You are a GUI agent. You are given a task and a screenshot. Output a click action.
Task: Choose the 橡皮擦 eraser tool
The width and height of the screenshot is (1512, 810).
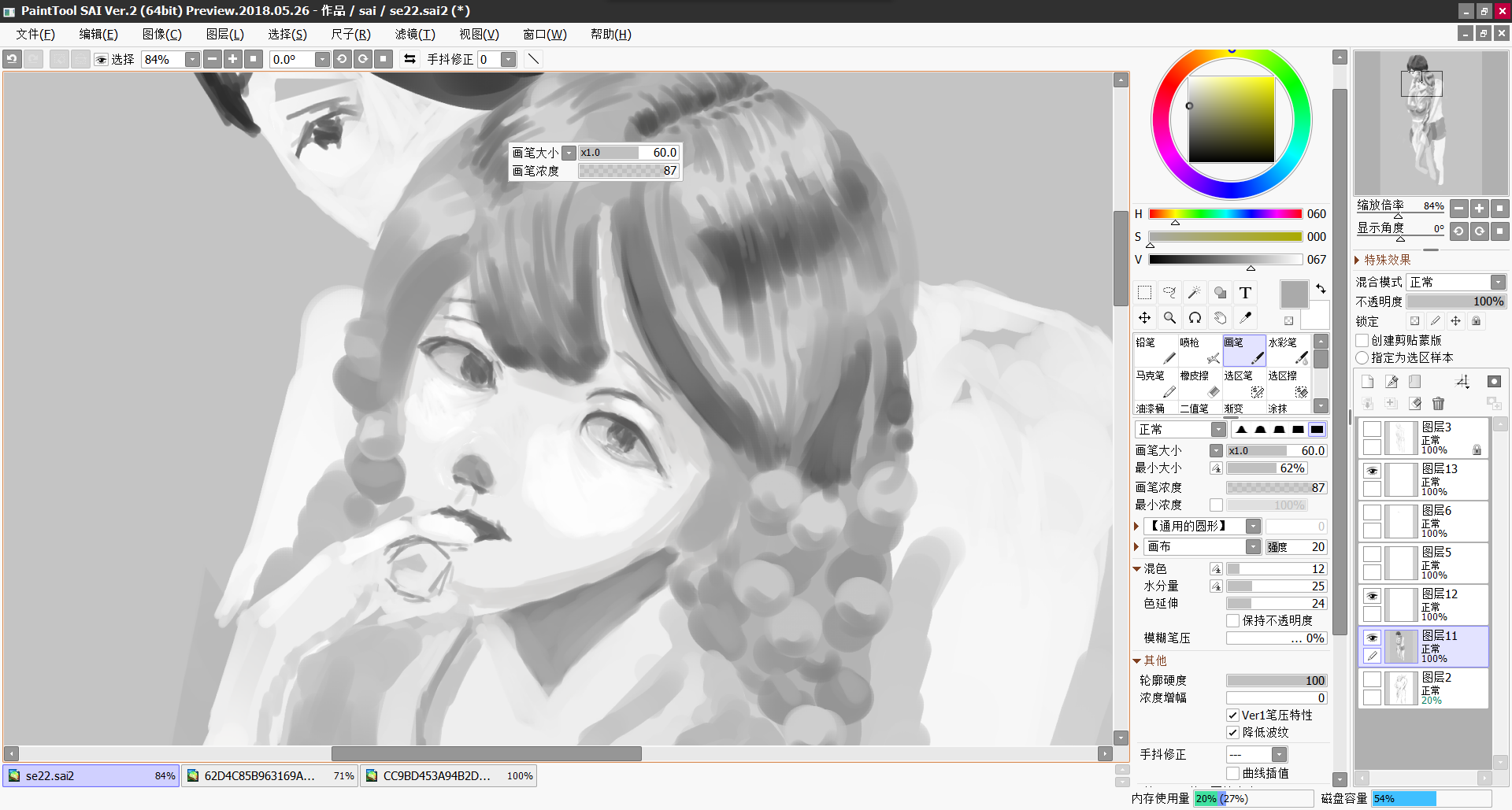(1199, 383)
